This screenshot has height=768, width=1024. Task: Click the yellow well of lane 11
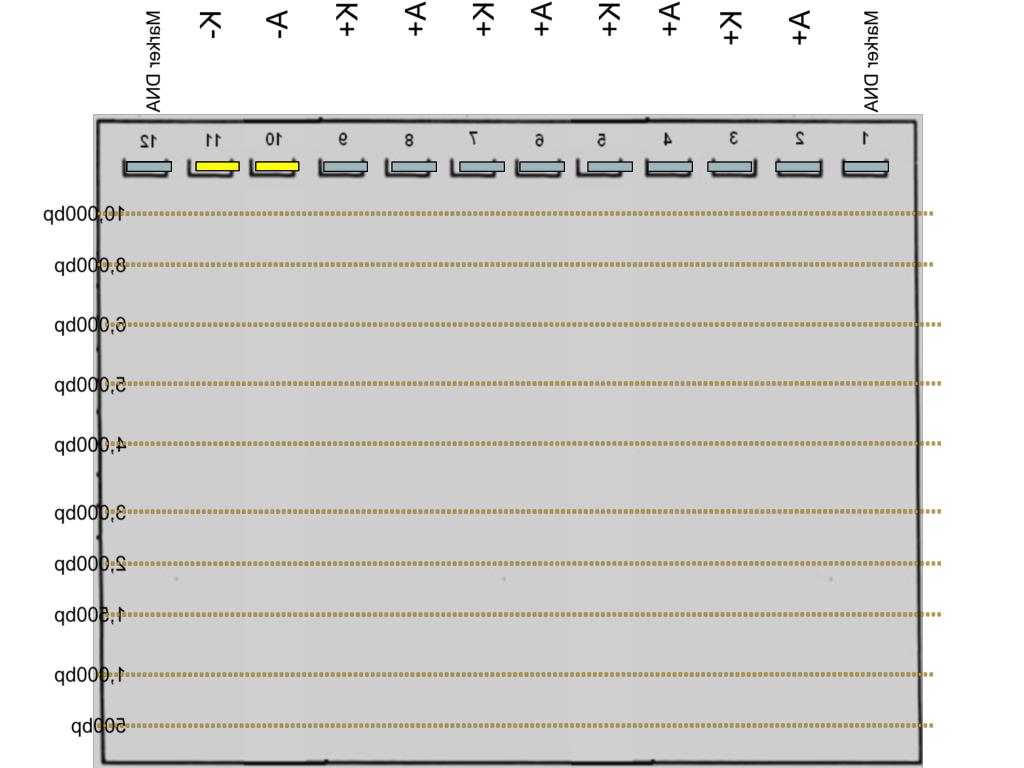coord(217,167)
